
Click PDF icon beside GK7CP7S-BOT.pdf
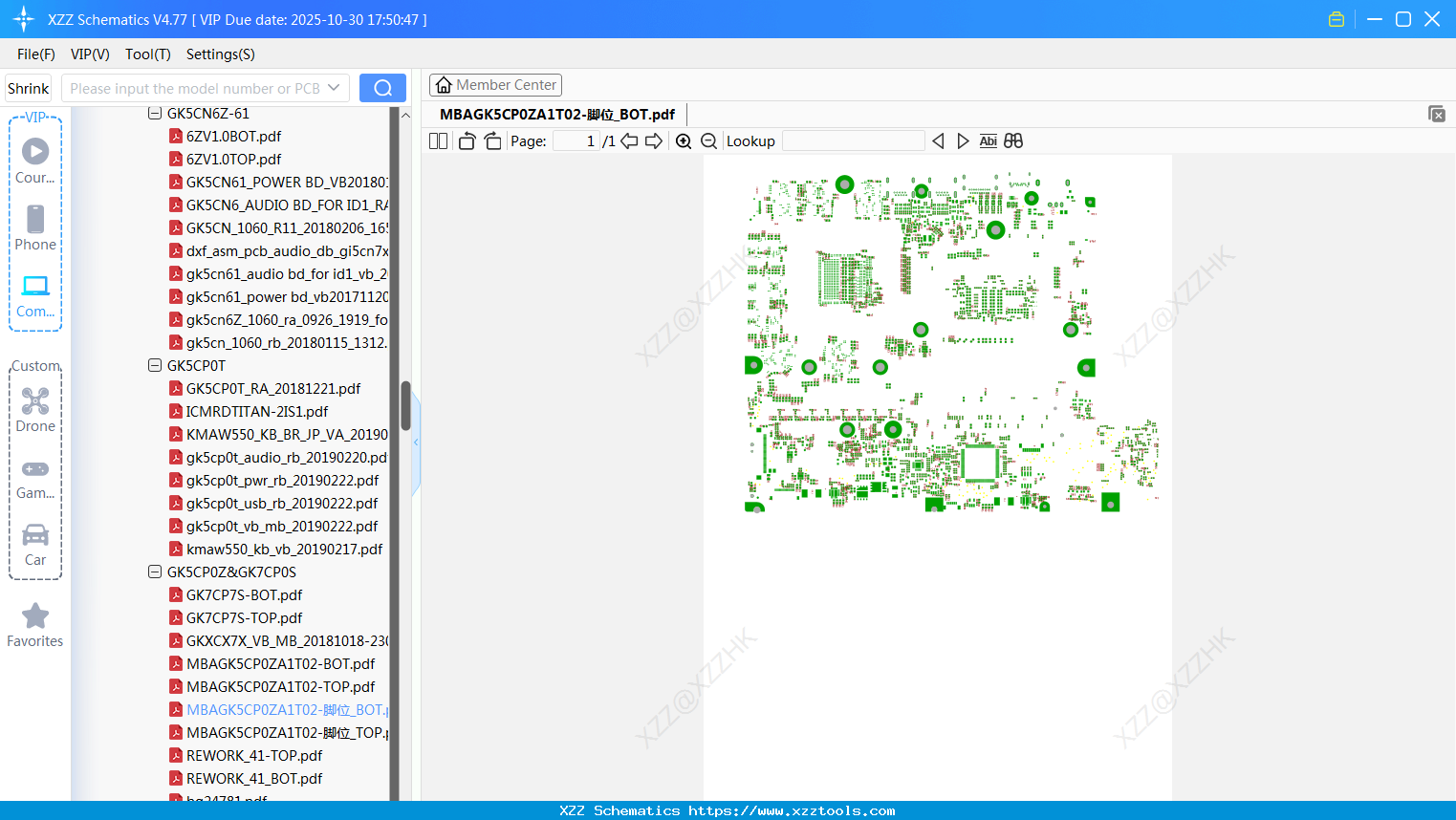click(176, 594)
